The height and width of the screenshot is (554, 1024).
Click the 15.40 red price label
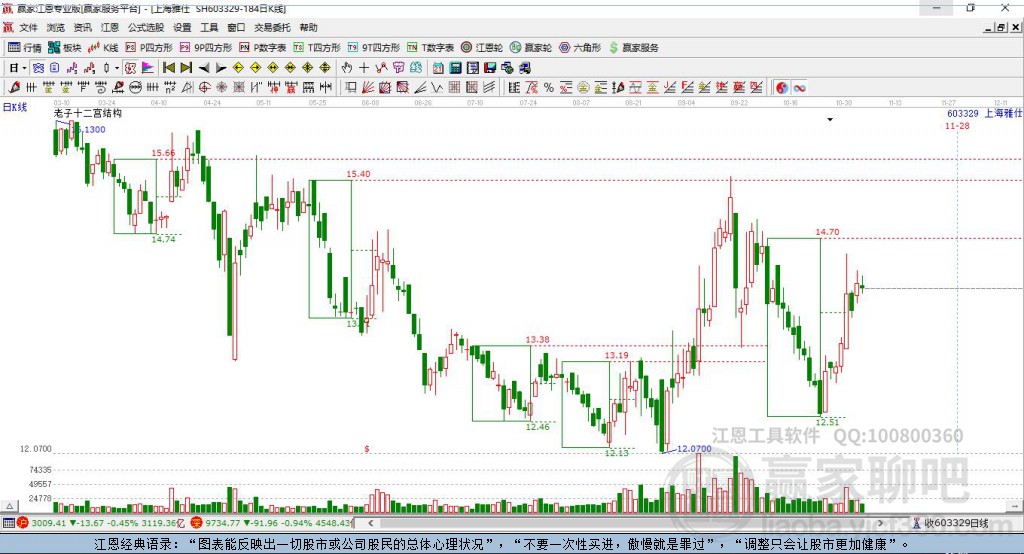358,174
